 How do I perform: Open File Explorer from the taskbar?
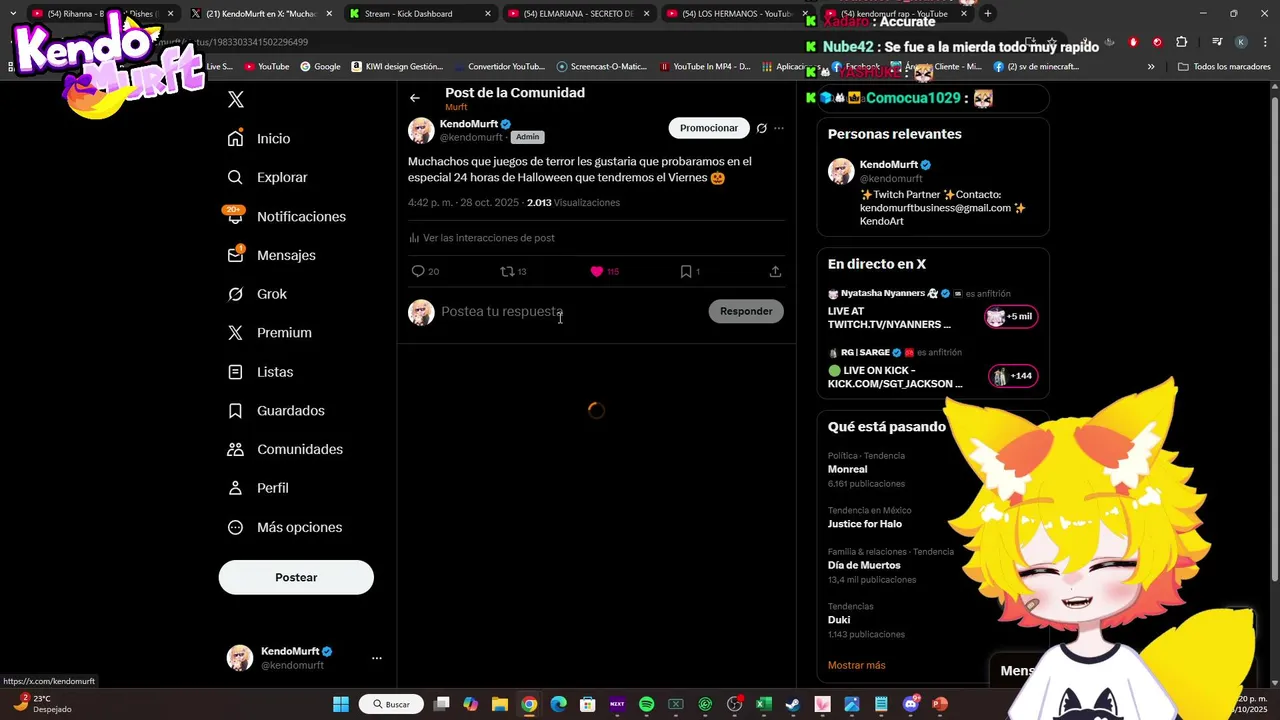(500, 704)
